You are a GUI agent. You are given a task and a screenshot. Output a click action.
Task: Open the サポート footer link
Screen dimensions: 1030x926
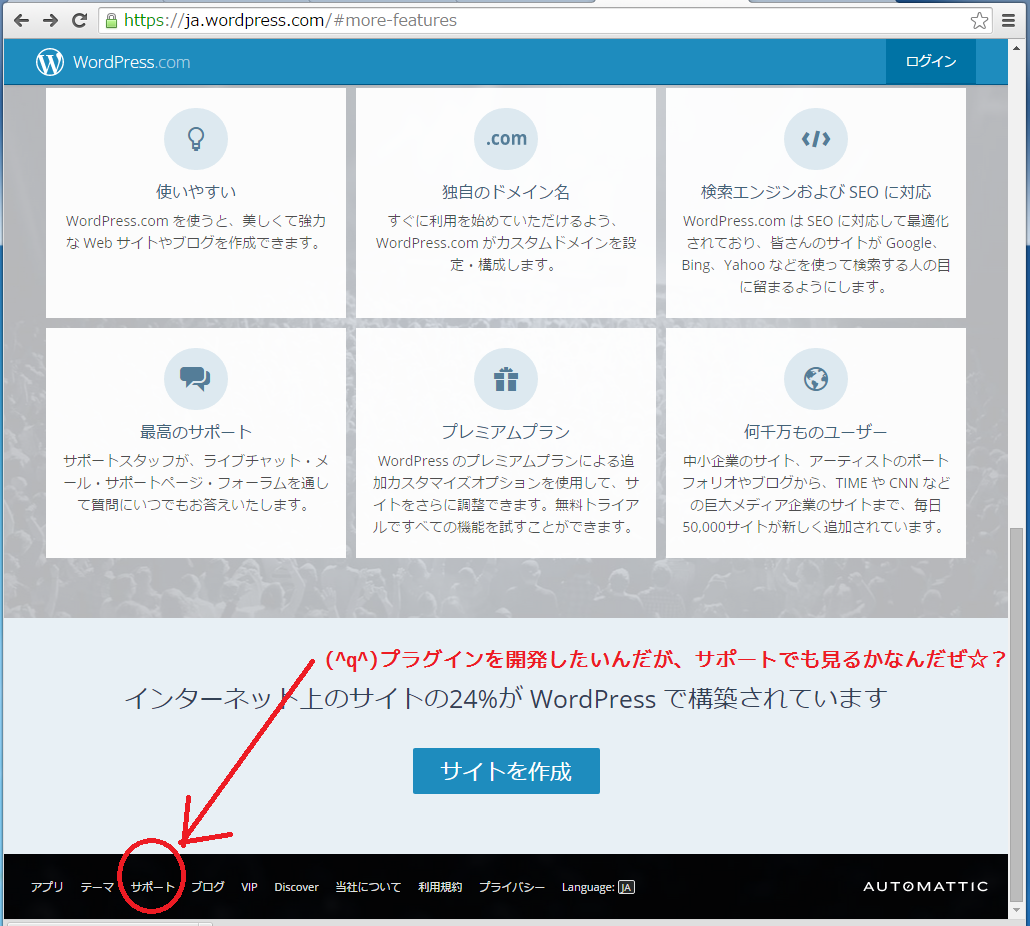[152, 887]
